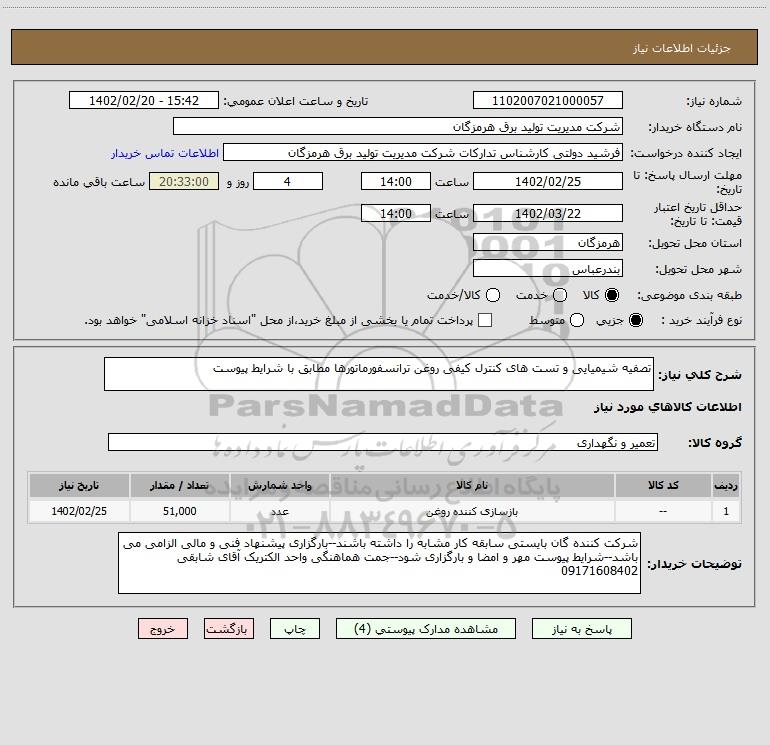Click the price validity hour 14:00 field
The height and width of the screenshot is (745, 770).
(x=396, y=214)
